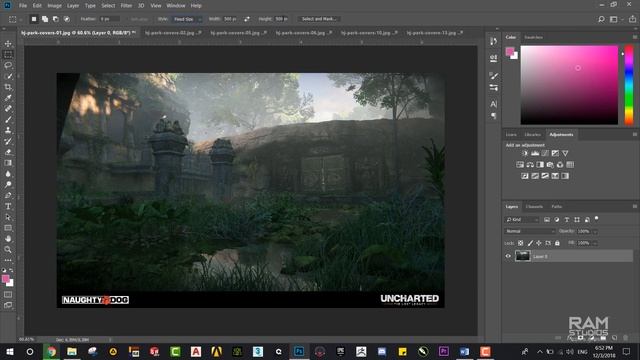
Task: Select the Path Selection tool
Action: pos(8,217)
